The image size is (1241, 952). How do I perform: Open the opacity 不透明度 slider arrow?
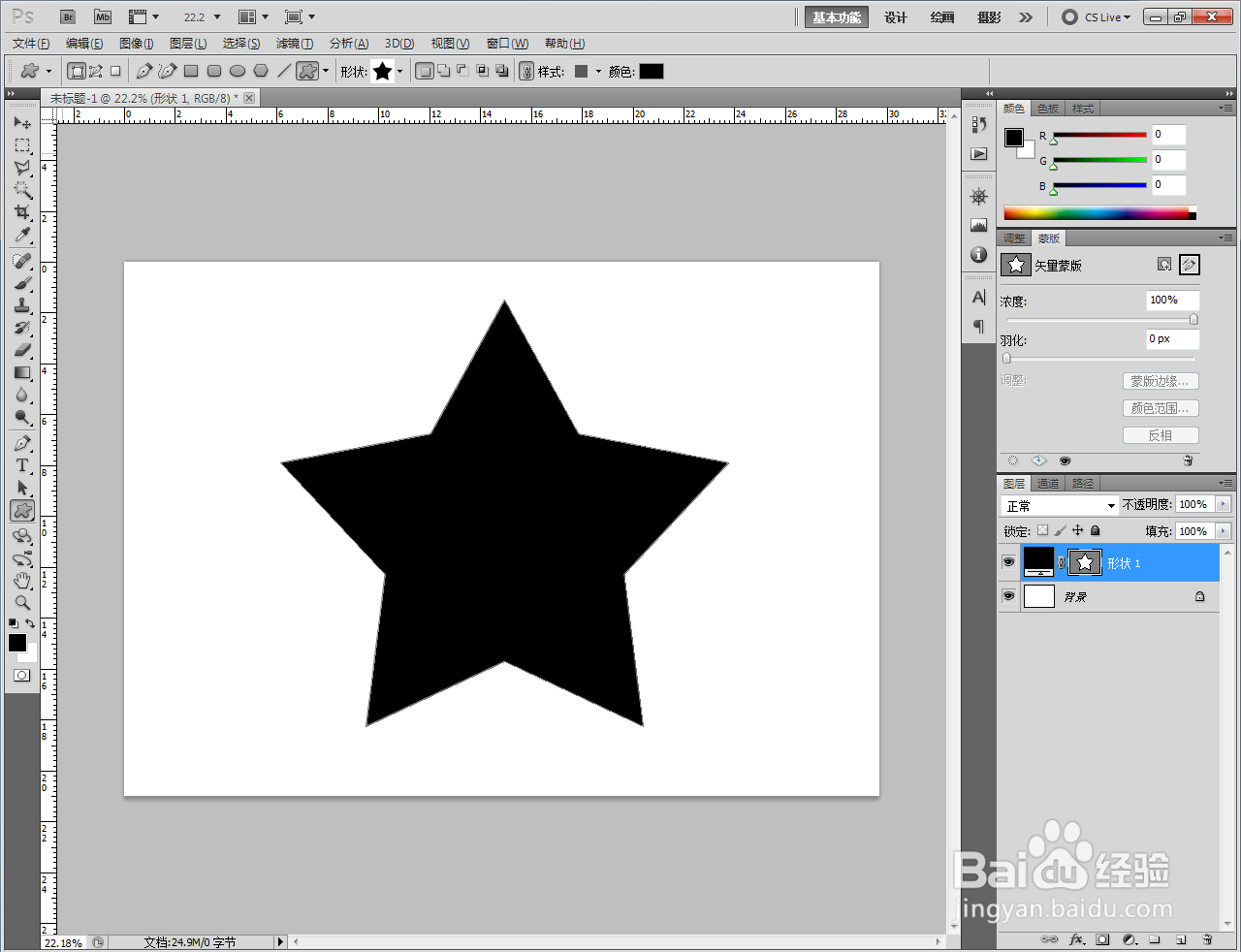(1223, 504)
